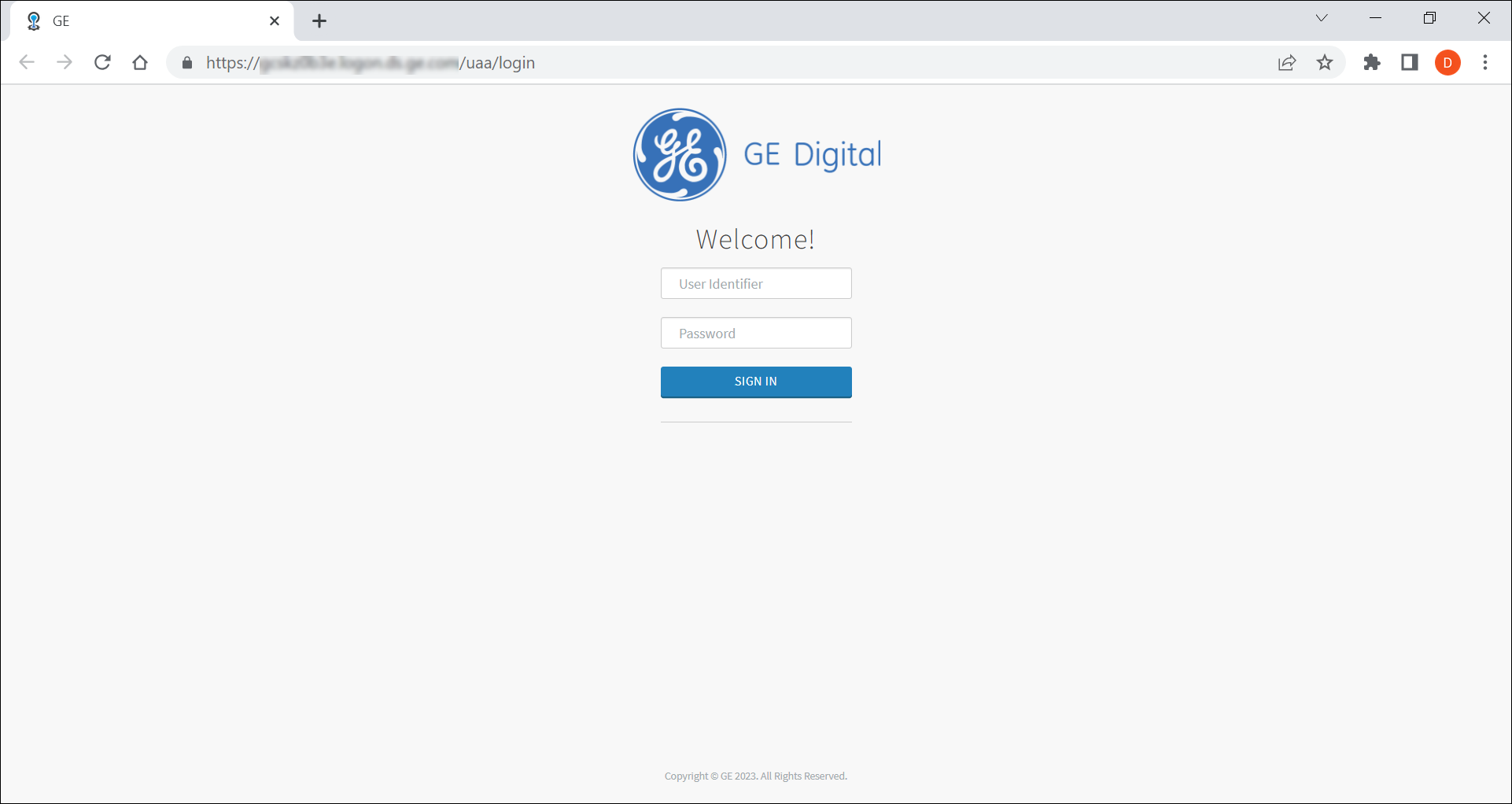
Task: Reload the page with the refresh icon
Action: click(x=102, y=63)
